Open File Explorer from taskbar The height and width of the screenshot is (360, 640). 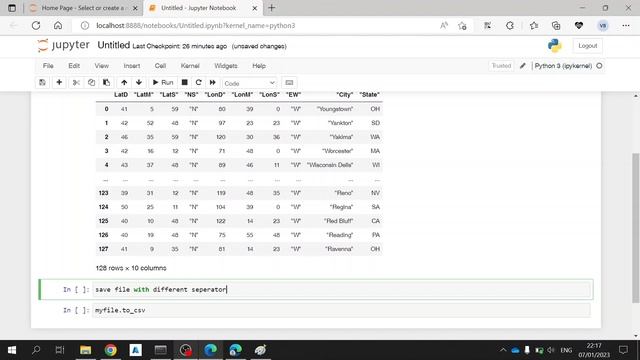pyautogui.click(x=85, y=350)
